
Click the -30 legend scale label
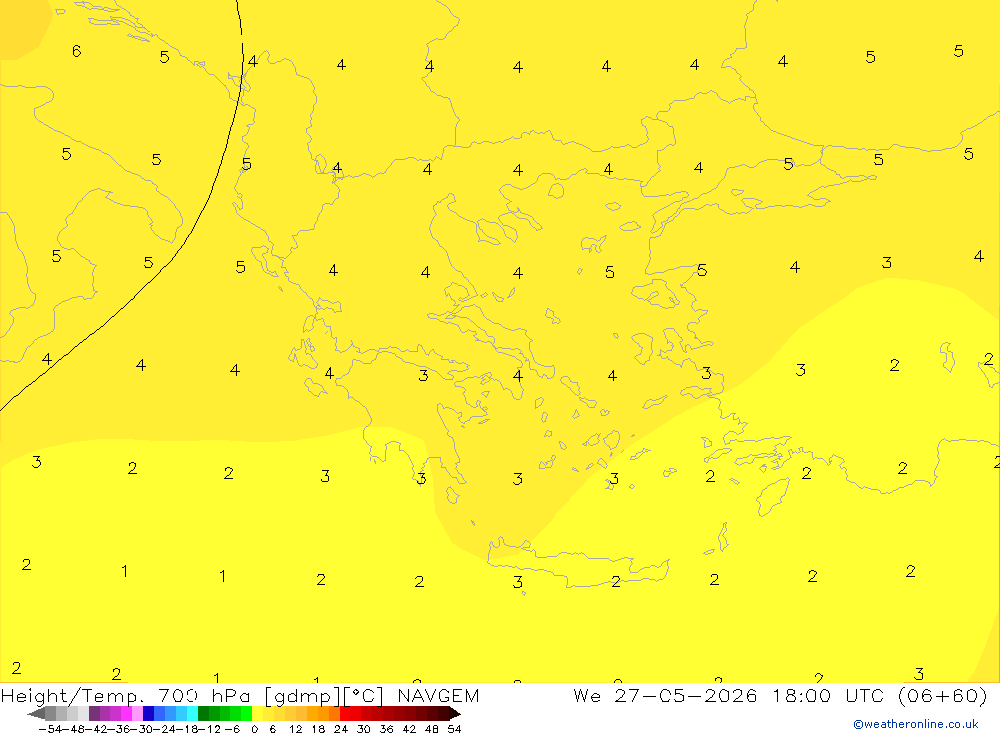tap(144, 729)
